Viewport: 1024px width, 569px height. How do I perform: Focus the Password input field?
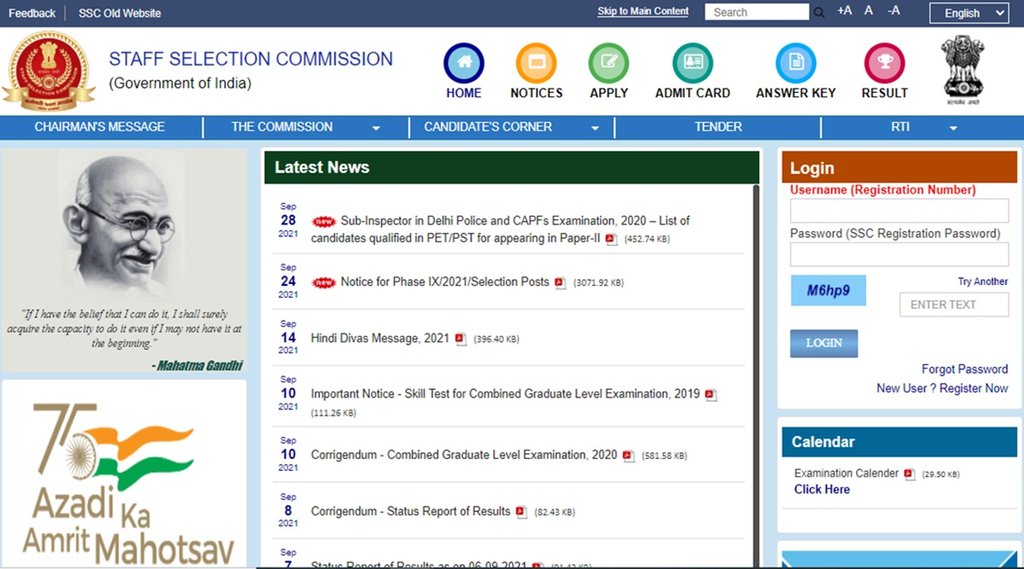tap(899, 255)
